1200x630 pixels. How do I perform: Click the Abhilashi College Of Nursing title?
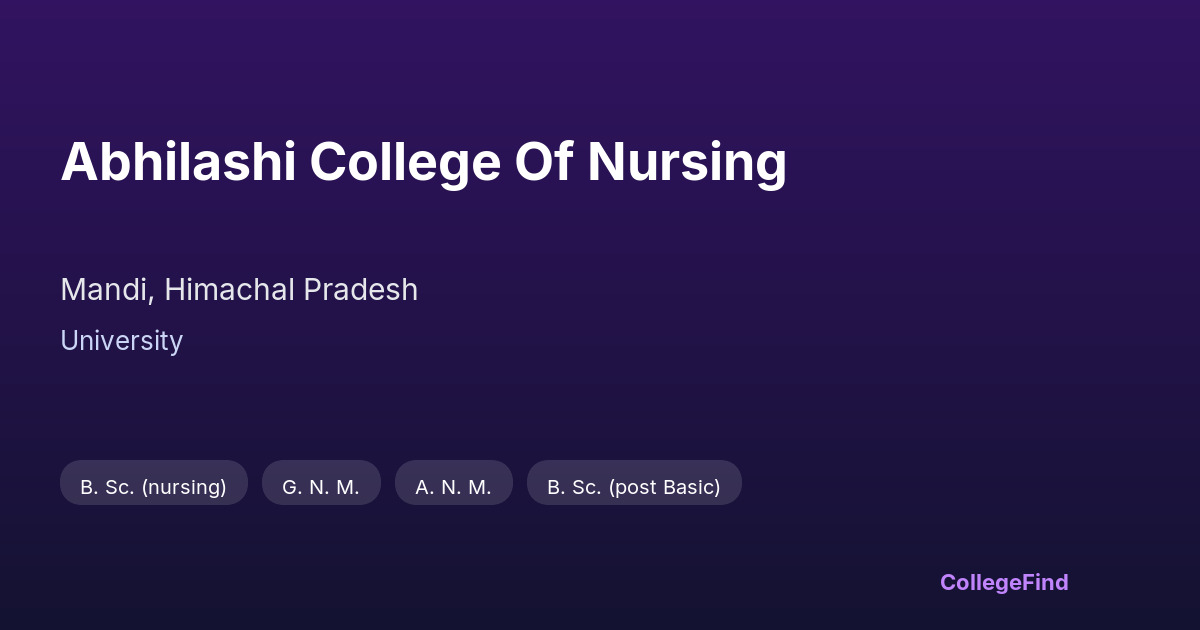(x=423, y=162)
